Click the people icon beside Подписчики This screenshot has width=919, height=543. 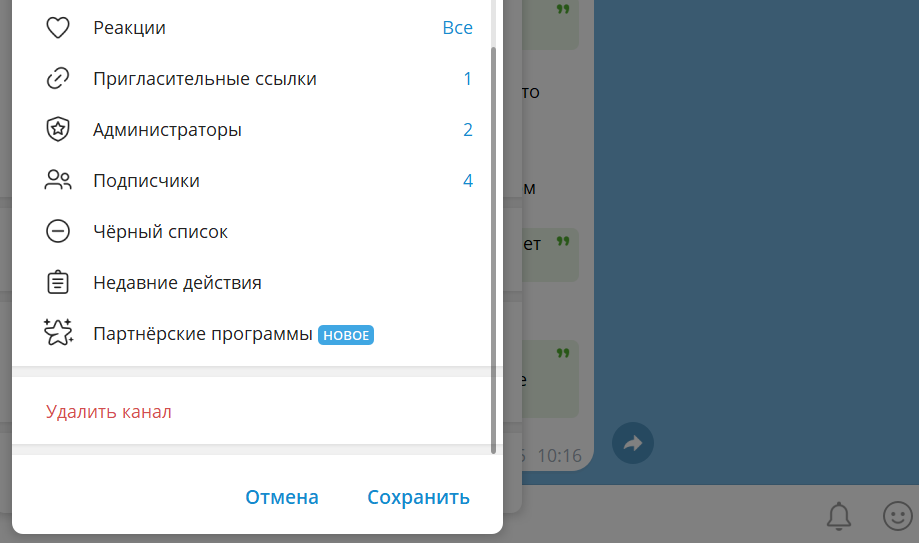coord(58,181)
